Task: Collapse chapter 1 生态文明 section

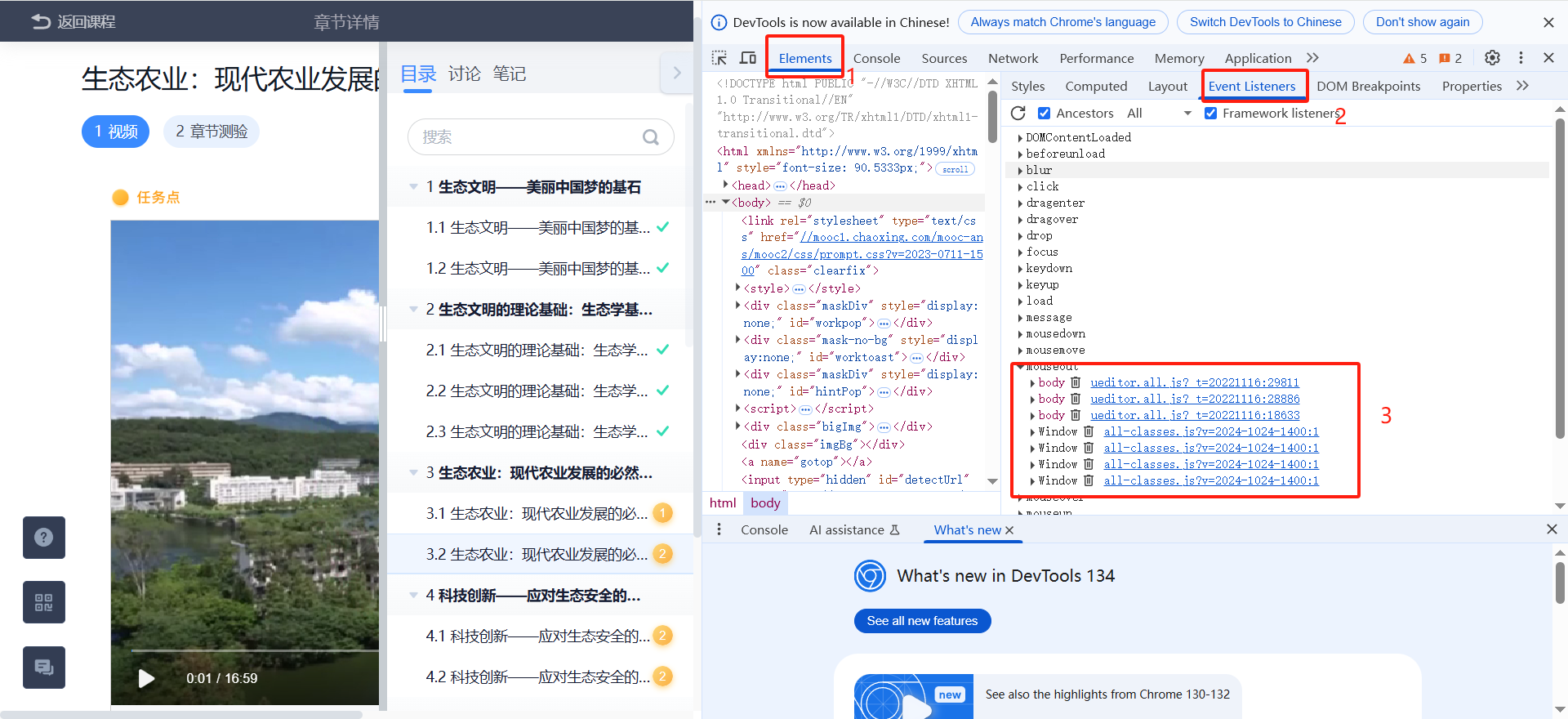Action: tap(413, 187)
